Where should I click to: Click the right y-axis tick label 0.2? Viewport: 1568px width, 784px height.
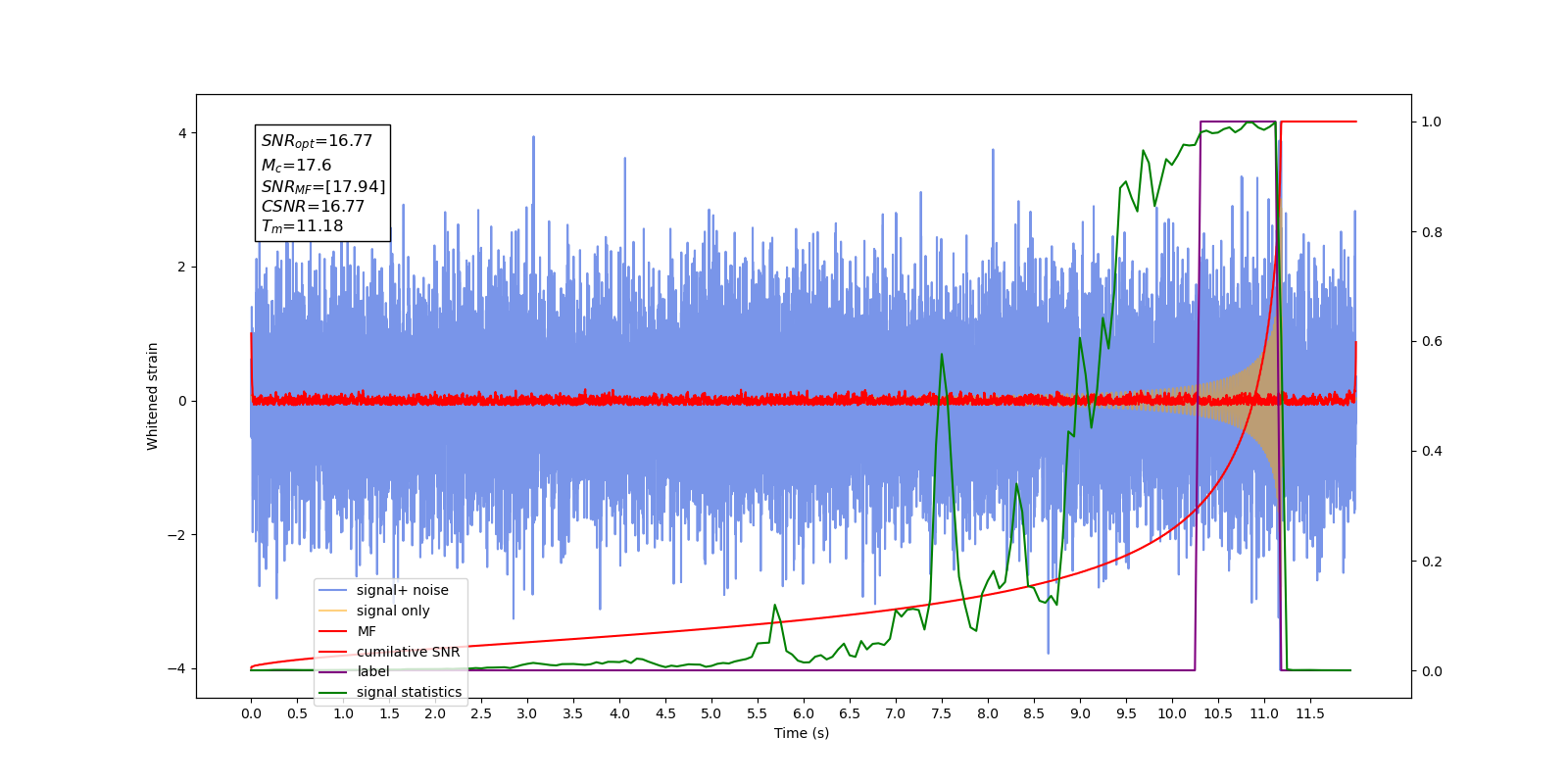click(1432, 562)
